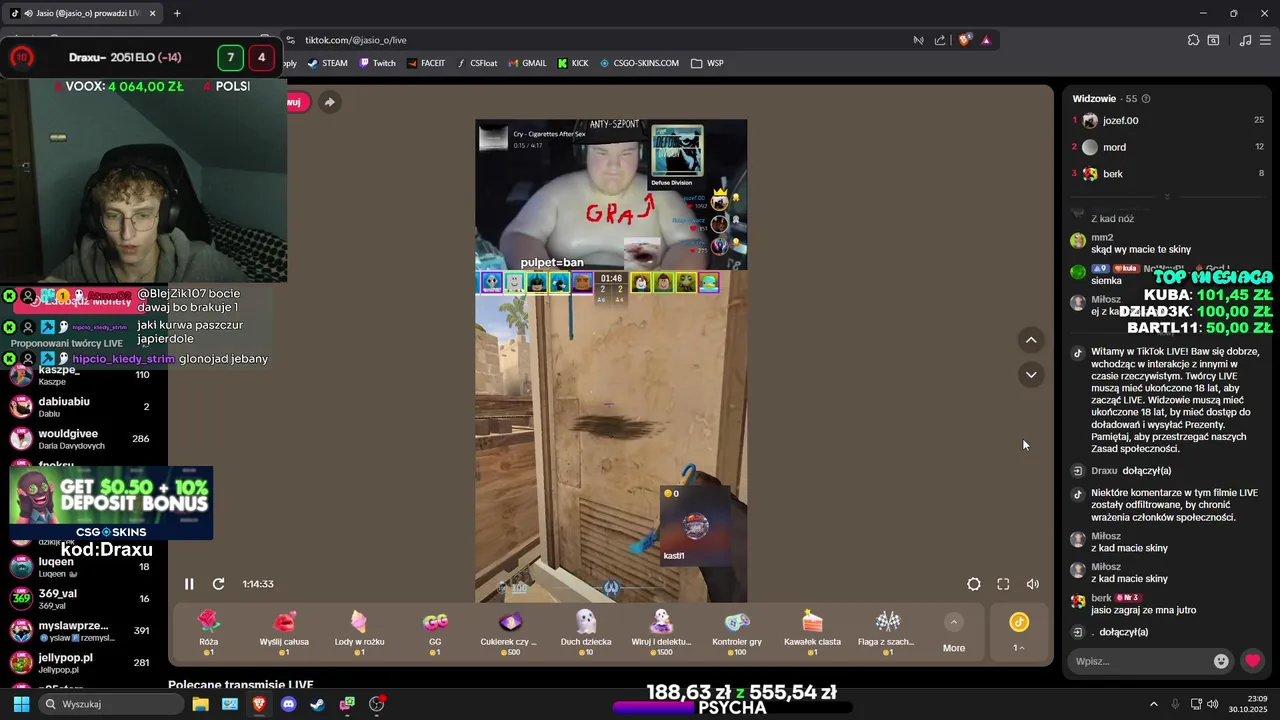Expand more gifts with More chevron
The width and height of the screenshot is (1280, 720).
[954, 632]
